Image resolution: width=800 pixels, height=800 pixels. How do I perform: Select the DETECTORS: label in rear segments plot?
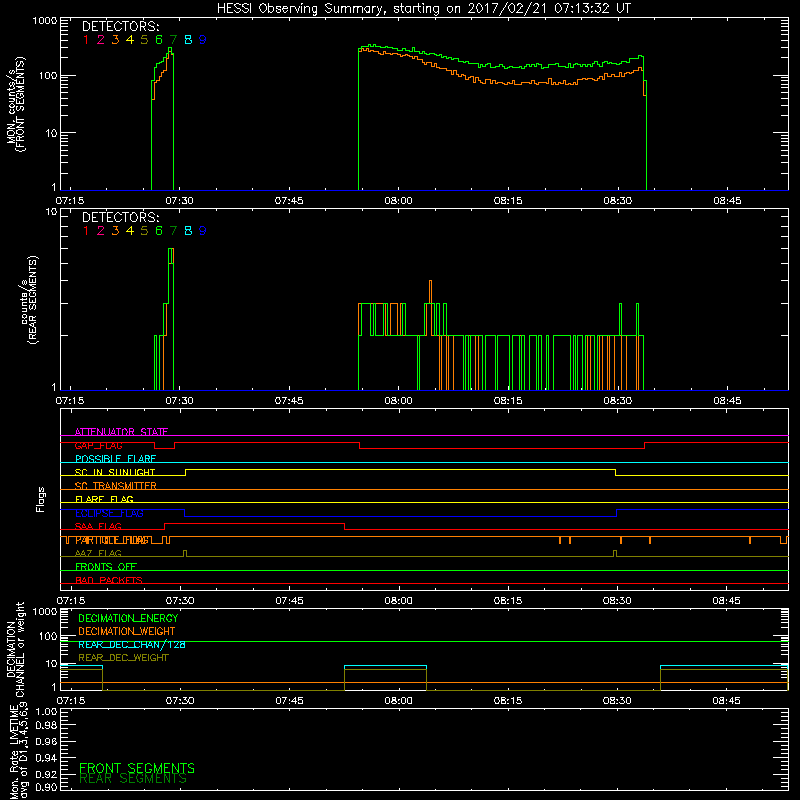(121, 217)
